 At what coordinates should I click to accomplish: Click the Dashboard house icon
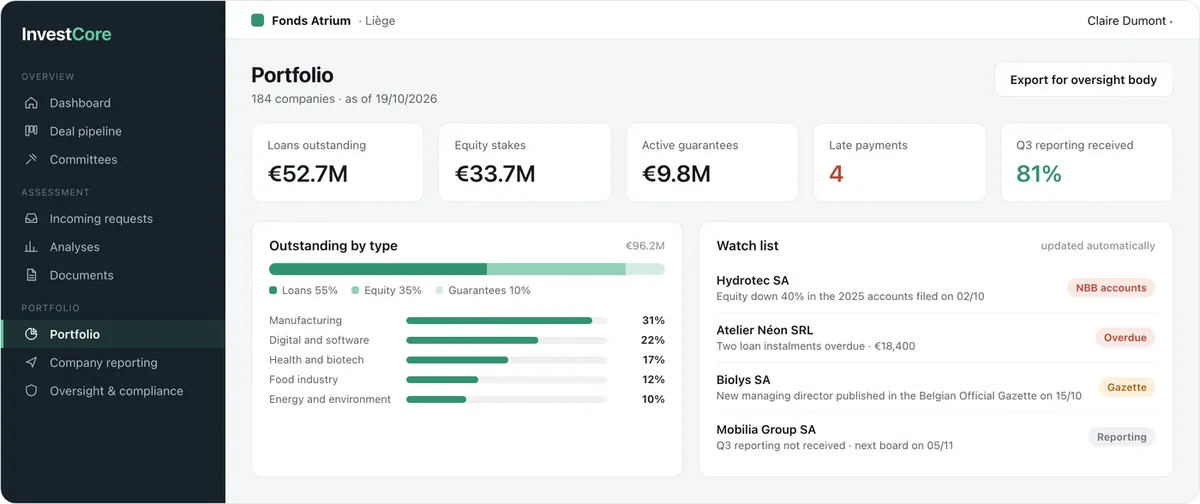point(31,103)
